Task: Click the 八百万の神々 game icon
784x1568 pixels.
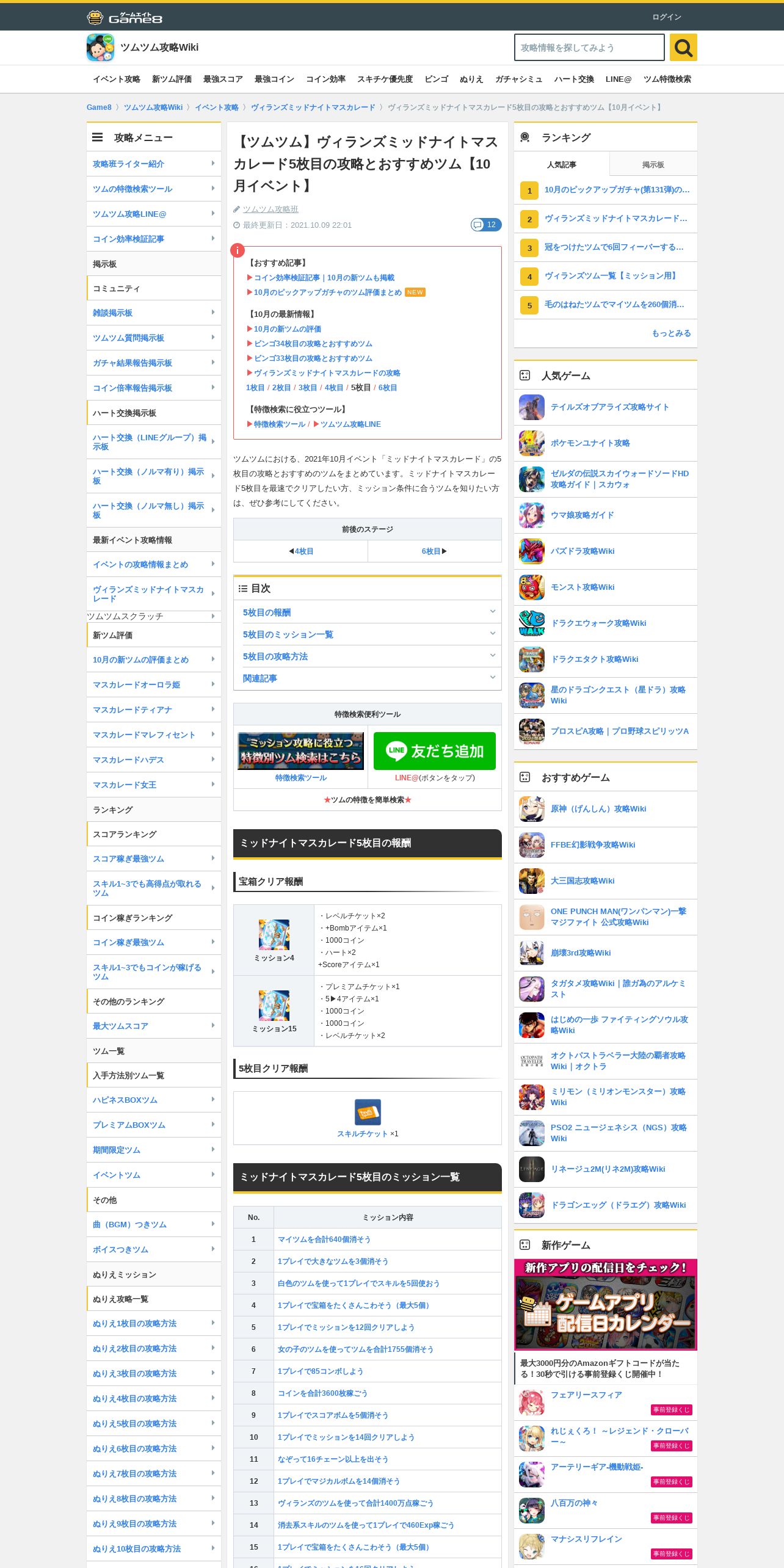Action: pyautogui.click(x=532, y=1511)
